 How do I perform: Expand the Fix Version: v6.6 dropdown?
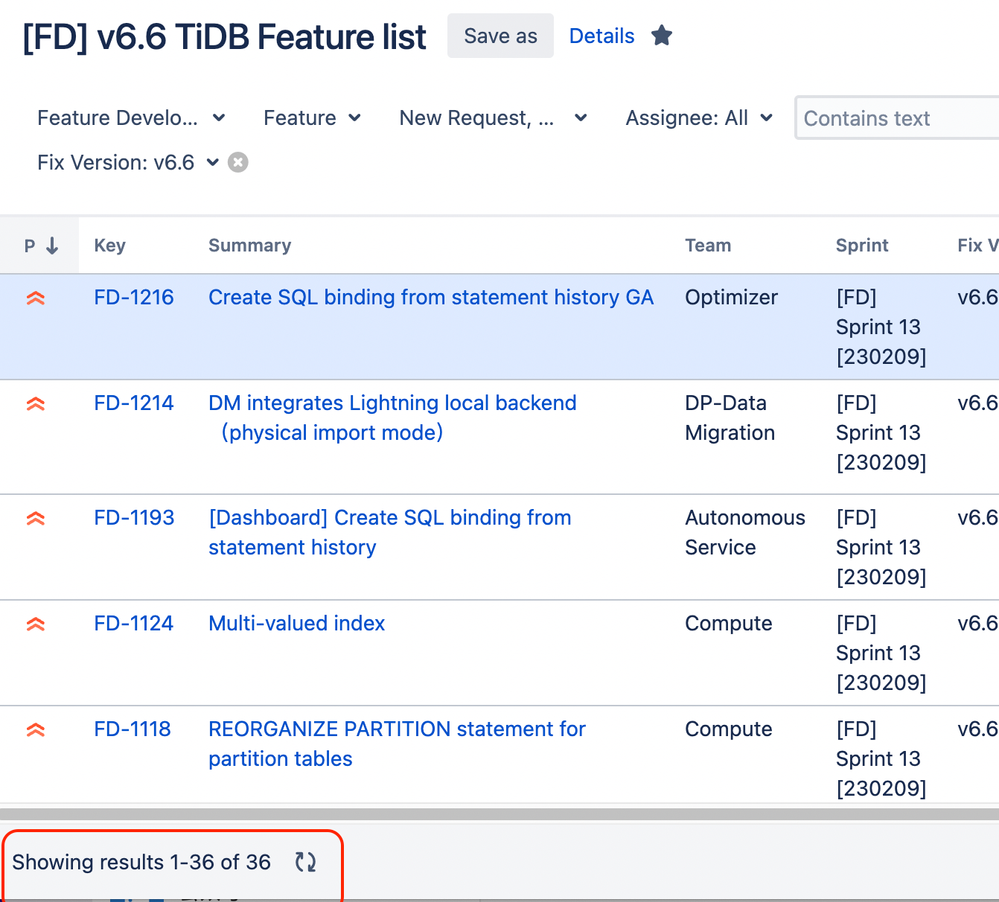(x=128, y=162)
